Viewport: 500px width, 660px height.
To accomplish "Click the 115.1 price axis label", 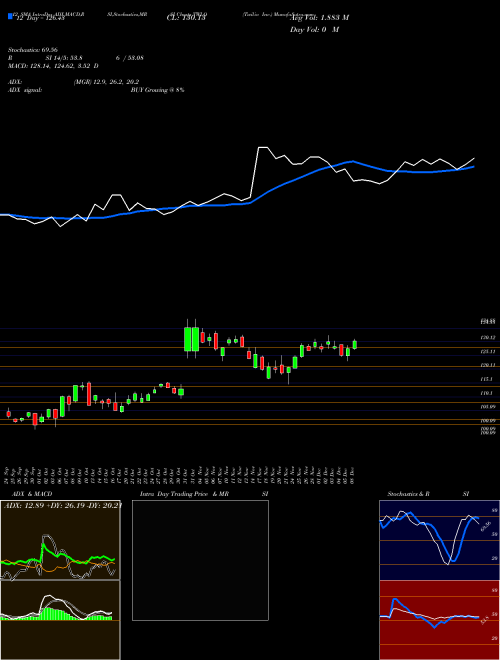I will coord(487,379).
